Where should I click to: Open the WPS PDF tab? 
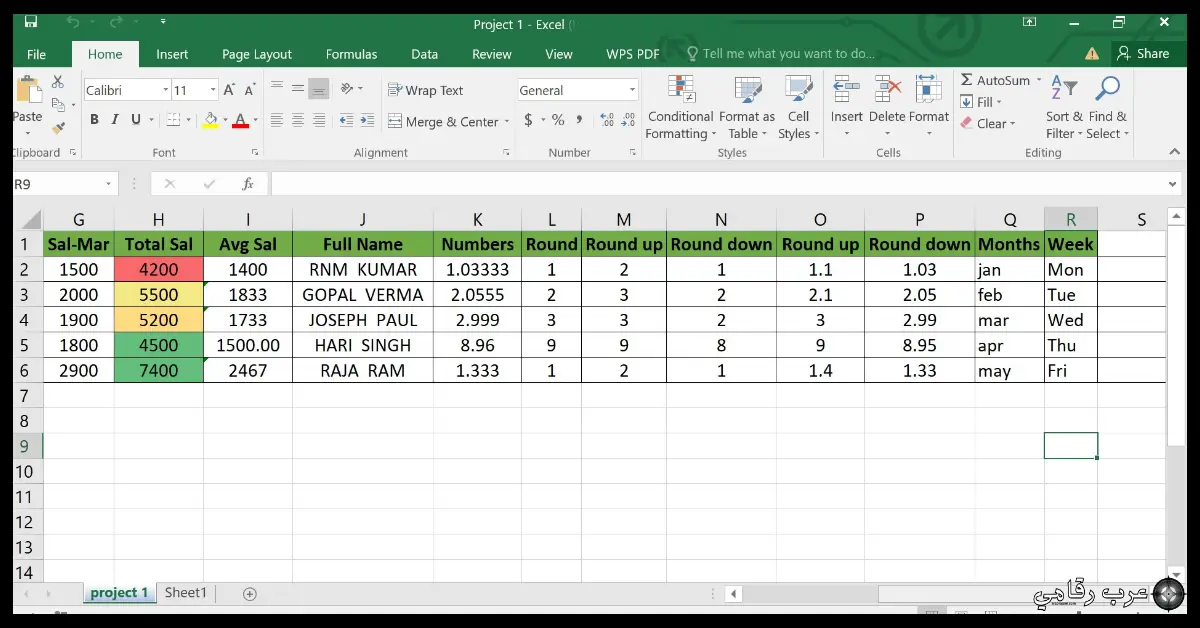[633, 54]
